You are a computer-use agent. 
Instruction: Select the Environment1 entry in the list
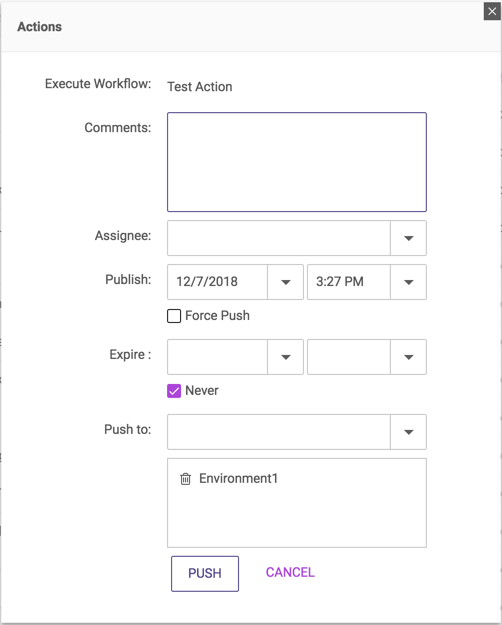[238, 478]
